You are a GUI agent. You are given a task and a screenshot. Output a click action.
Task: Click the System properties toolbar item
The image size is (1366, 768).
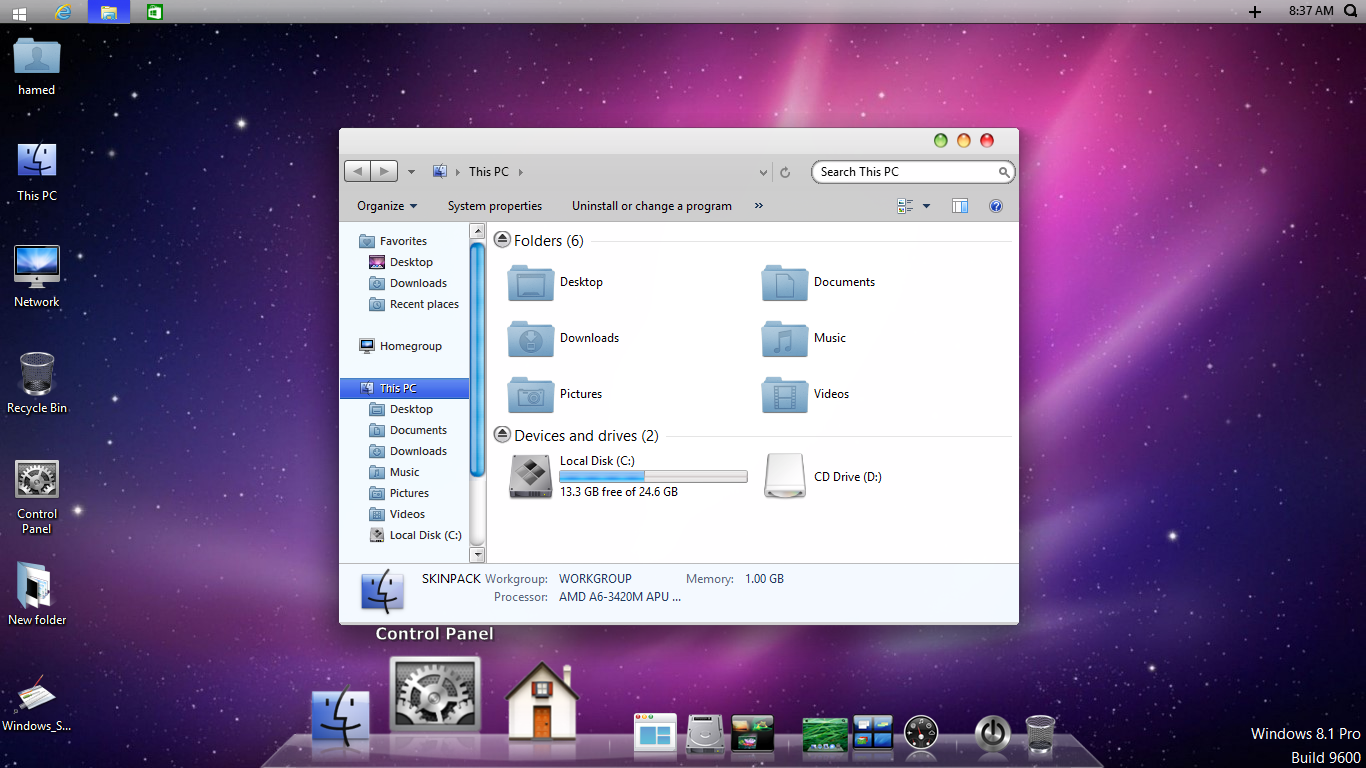point(495,206)
